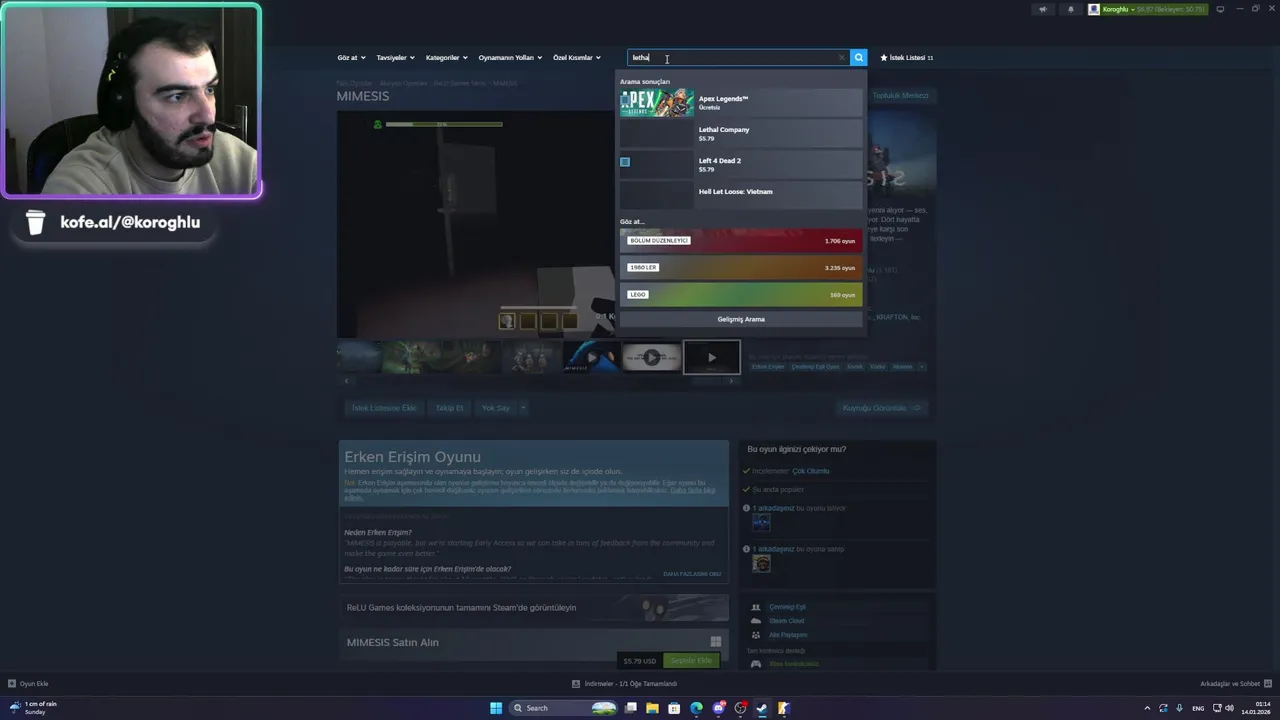Open the Lethal Company search result
The height and width of the screenshot is (720, 1280).
tap(740, 134)
